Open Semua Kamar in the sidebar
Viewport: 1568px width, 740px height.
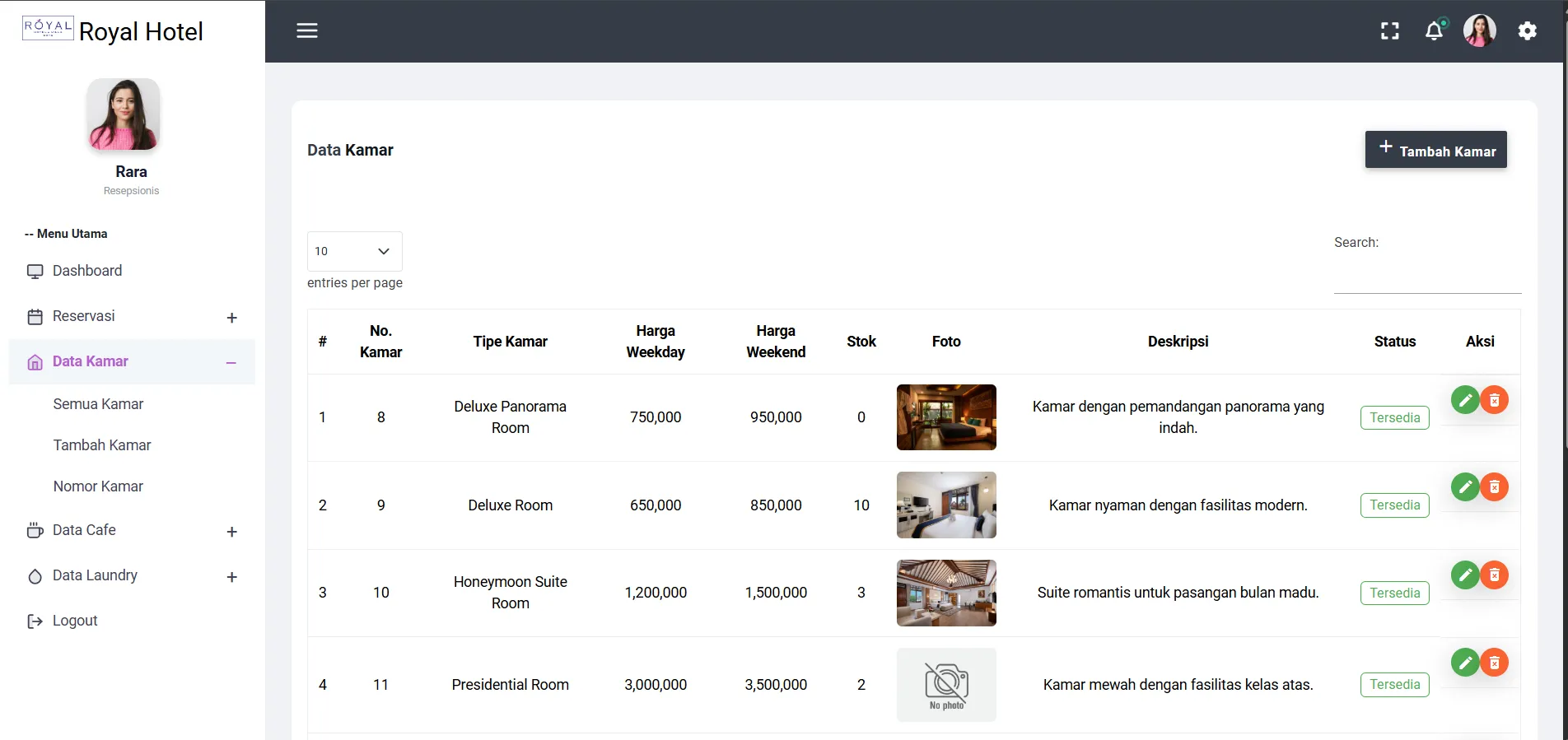98,404
